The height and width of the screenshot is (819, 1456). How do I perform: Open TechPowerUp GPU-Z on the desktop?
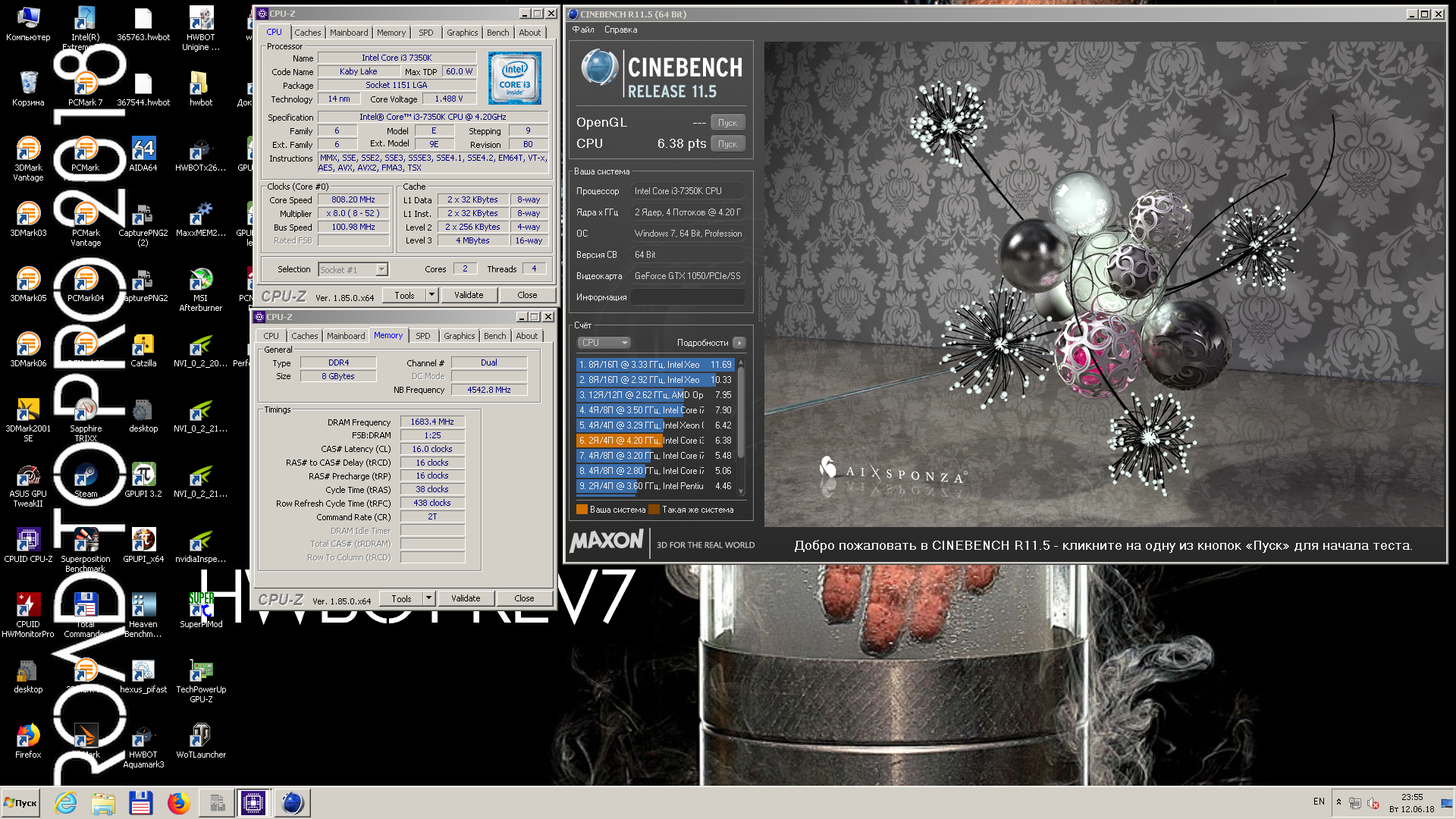click(x=201, y=680)
